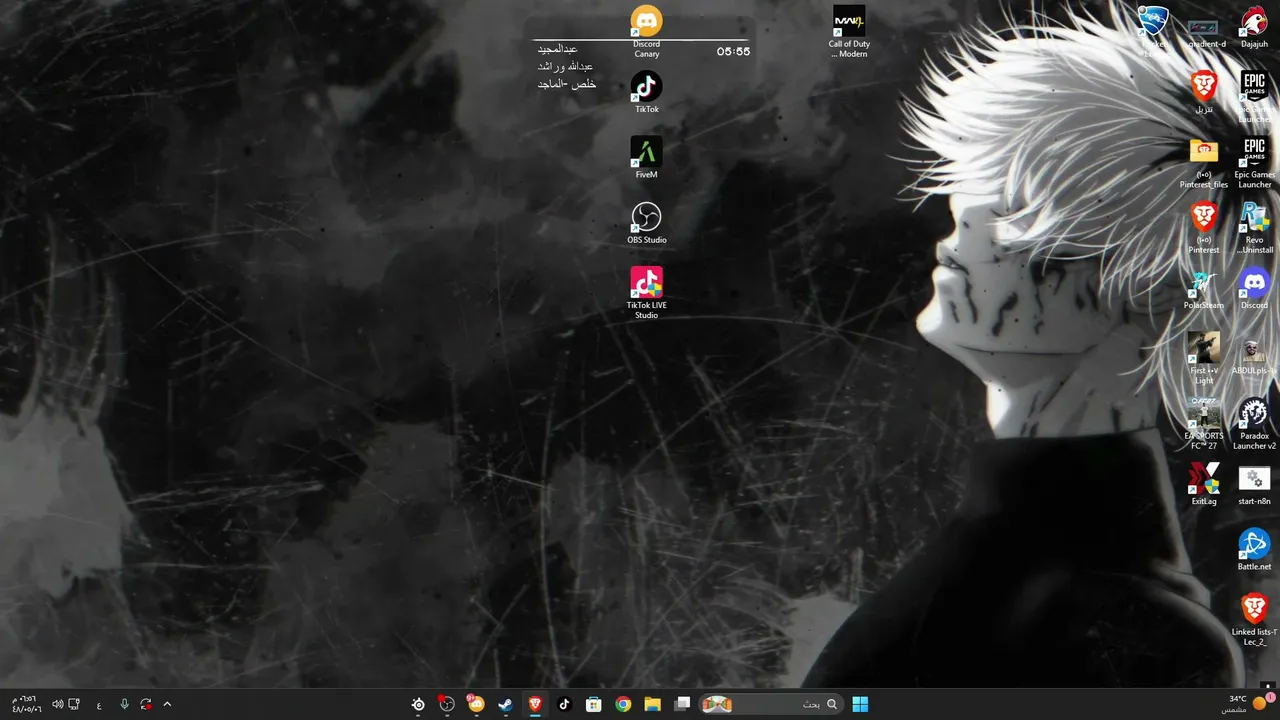Launch the TikTok desktop shortcut above FiveM
This screenshot has width=1280, height=720.
click(x=646, y=92)
